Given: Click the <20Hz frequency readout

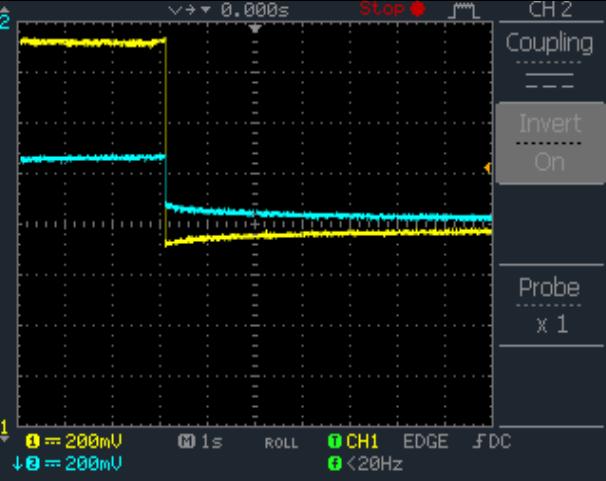Looking at the screenshot, I should [374, 463].
